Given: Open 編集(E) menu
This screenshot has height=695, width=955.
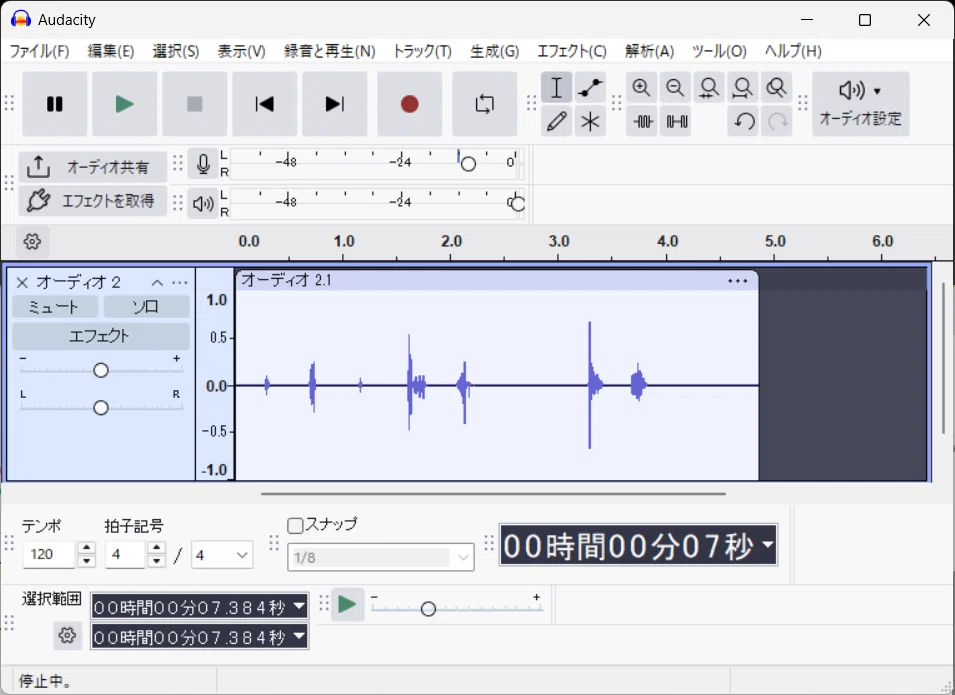Looking at the screenshot, I should pyautogui.click(x=111, y=51).
